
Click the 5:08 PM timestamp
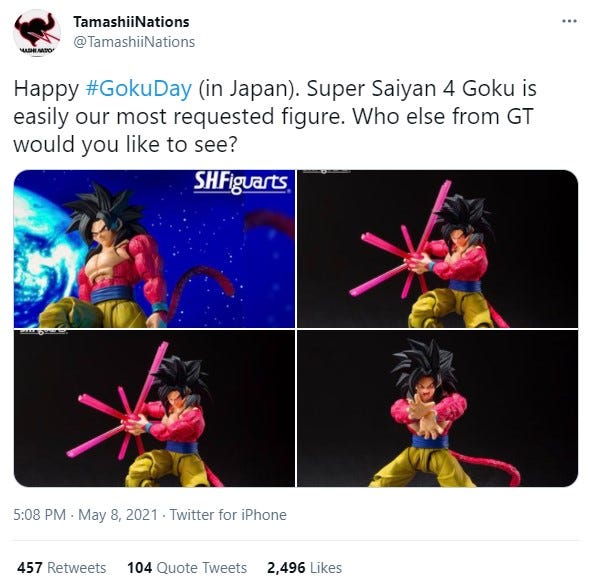point(40,514)
